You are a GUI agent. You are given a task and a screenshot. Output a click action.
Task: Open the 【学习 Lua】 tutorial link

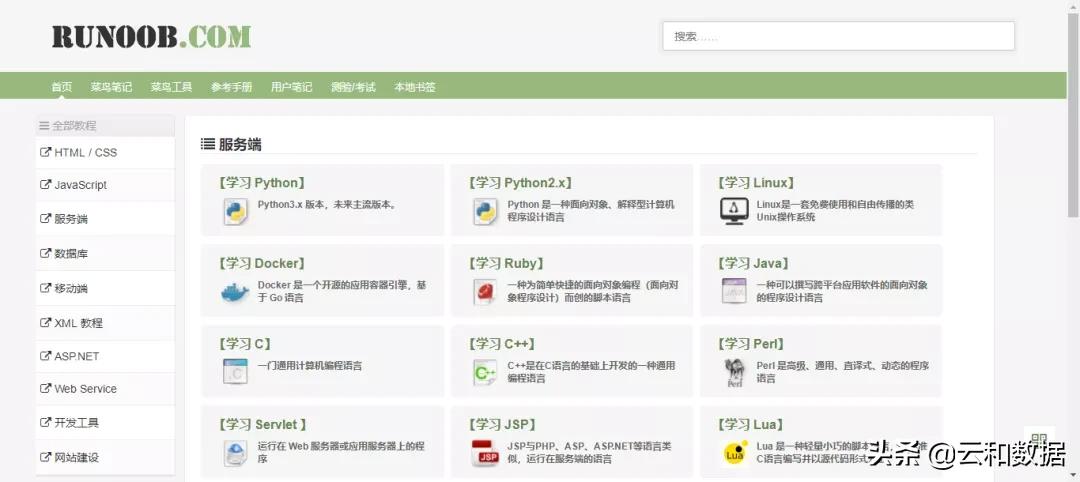(750, 425)
